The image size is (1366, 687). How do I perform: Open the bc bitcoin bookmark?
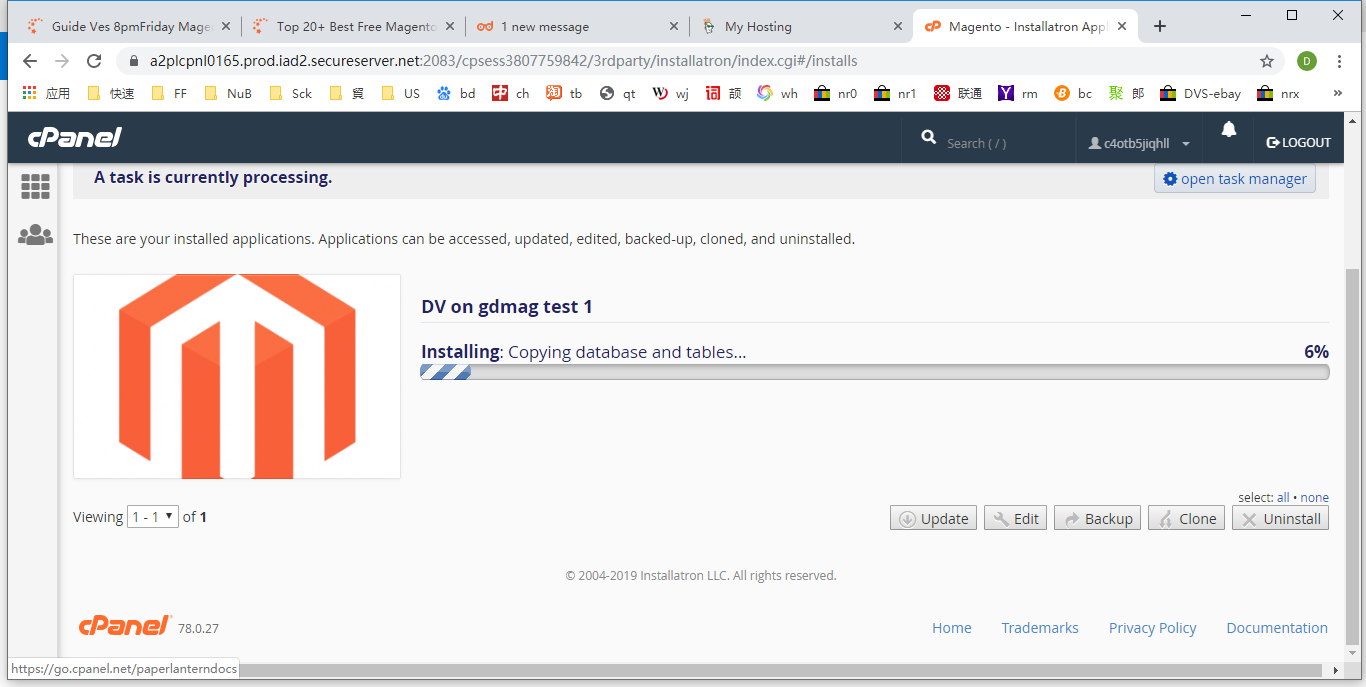[1073, 93]
